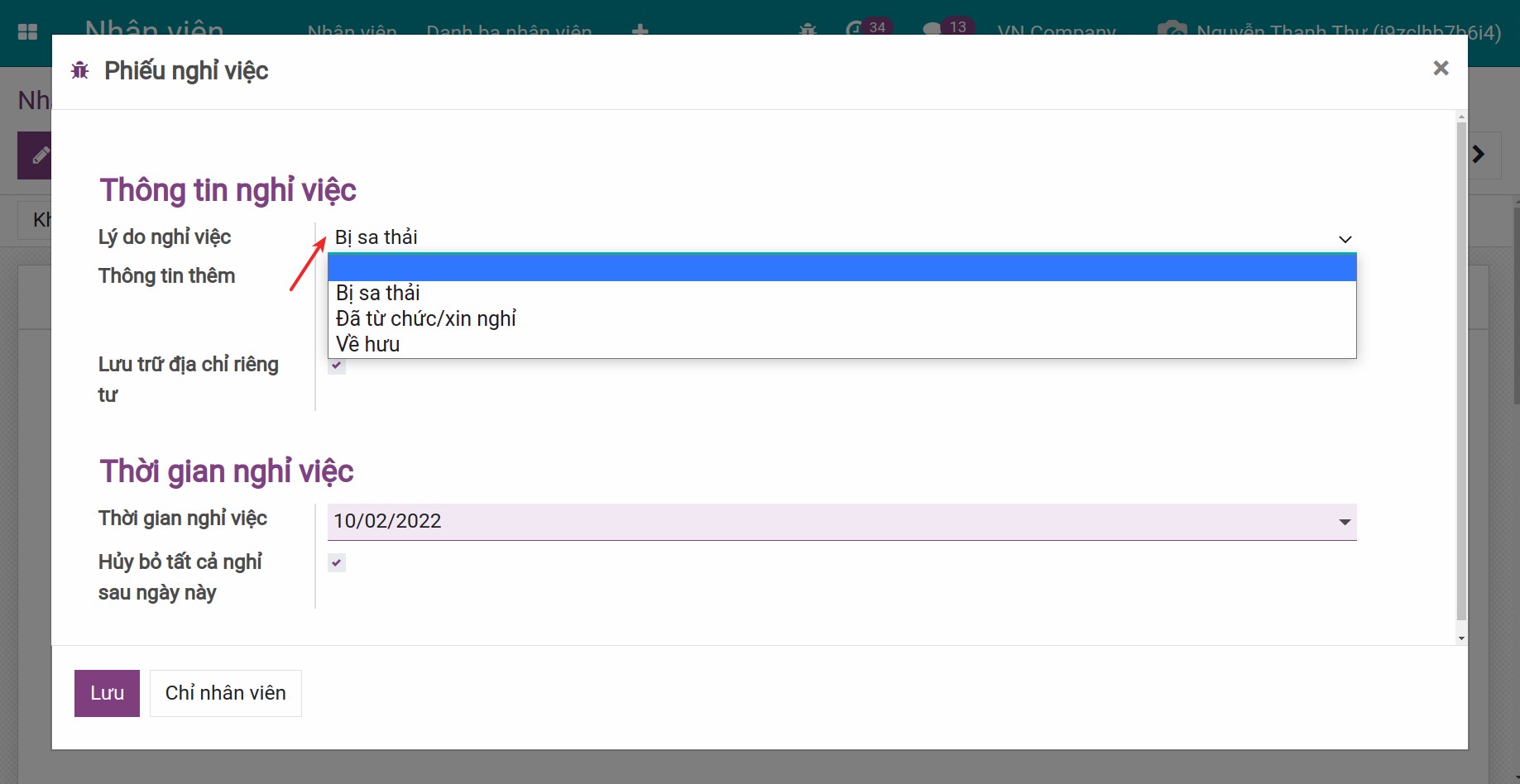Click the date field showing 10/02/2022
This screenshot has width=1520, height=784.
point(827,522)
